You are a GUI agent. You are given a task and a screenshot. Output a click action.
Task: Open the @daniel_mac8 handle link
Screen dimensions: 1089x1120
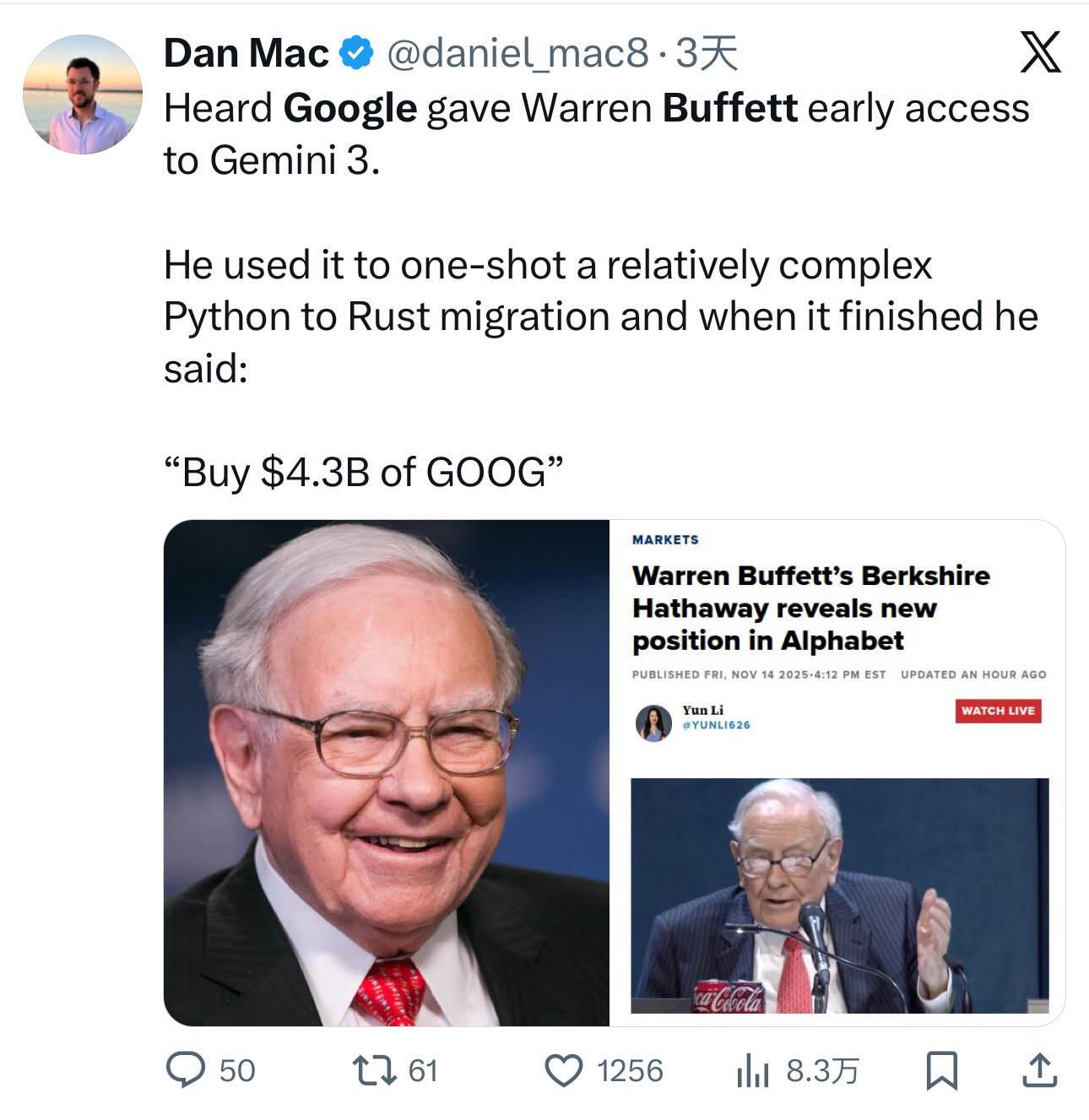pyautogui.click(x=517, y=53)
